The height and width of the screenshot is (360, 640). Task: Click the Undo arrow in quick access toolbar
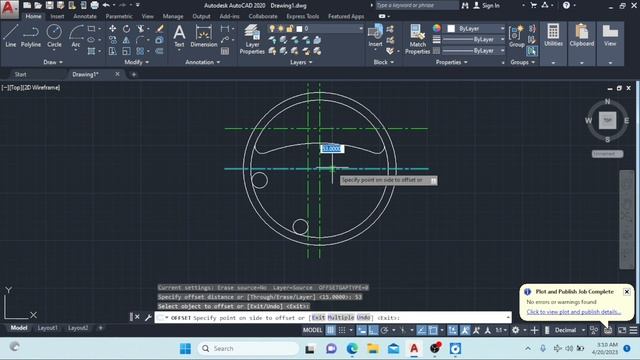point(106,5)
